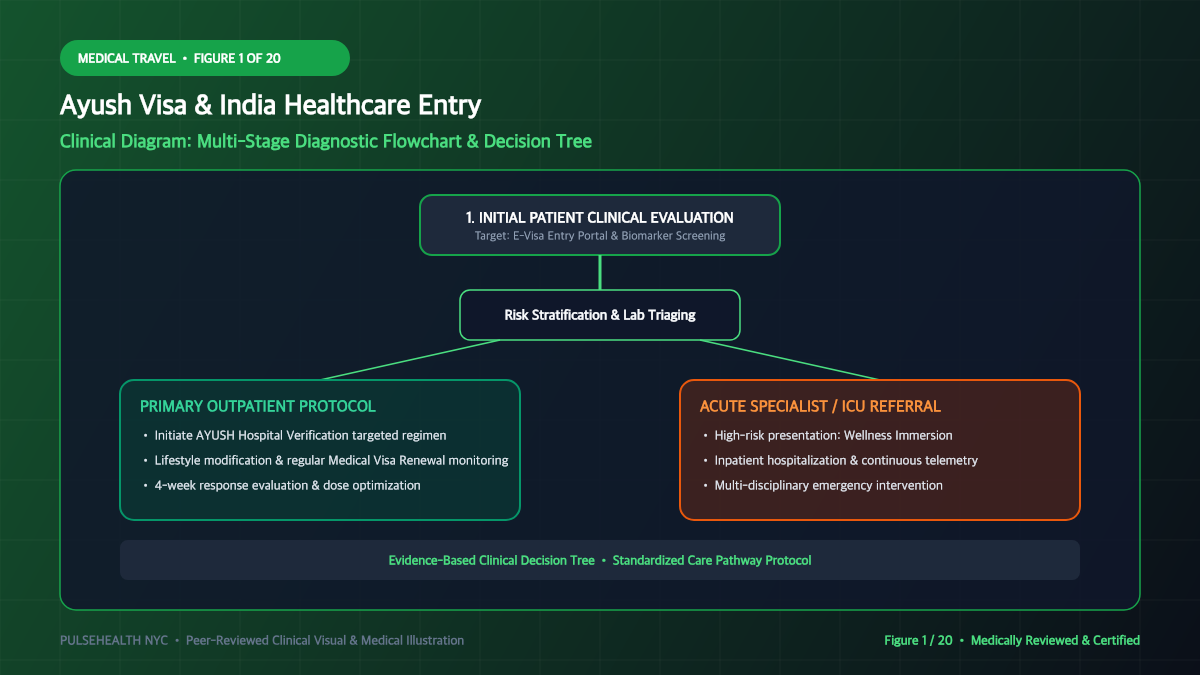
Task: Click the 'ACUTE SPECIALIST / ICU REFERRAL' heading
Action: (x=820, y=406)
